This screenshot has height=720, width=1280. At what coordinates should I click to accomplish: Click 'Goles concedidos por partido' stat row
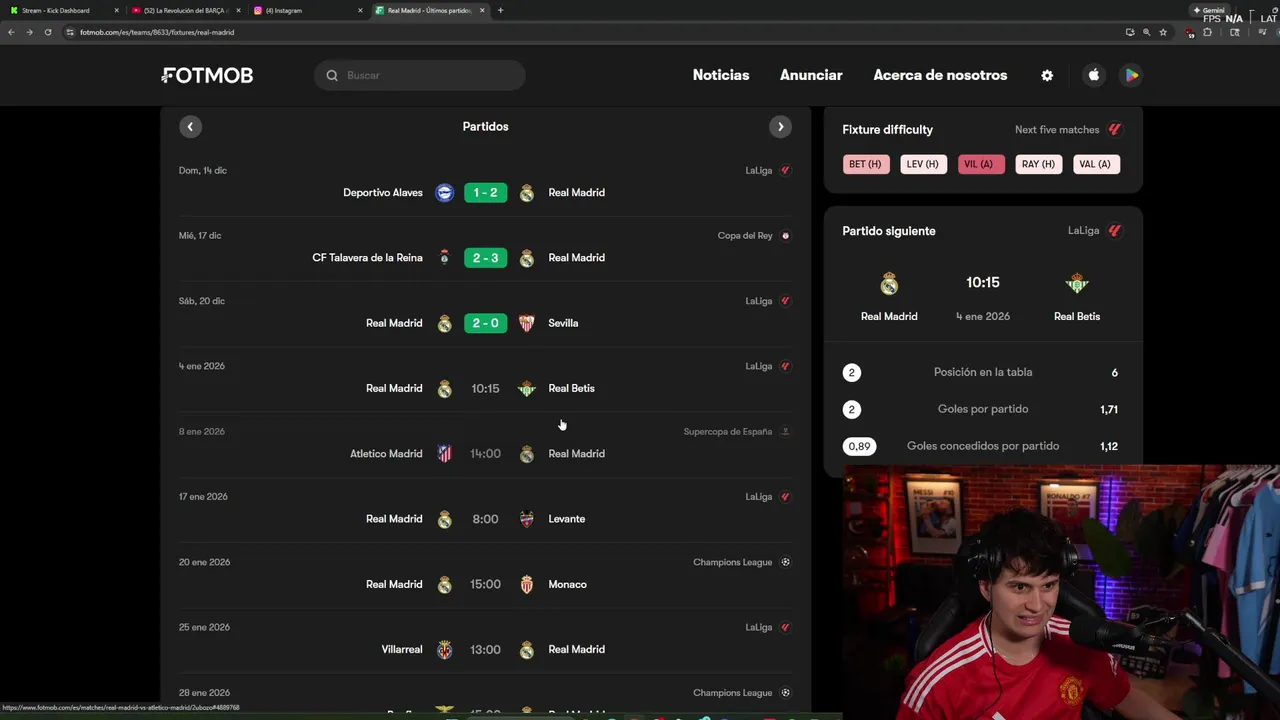click(x=983, y=446)
